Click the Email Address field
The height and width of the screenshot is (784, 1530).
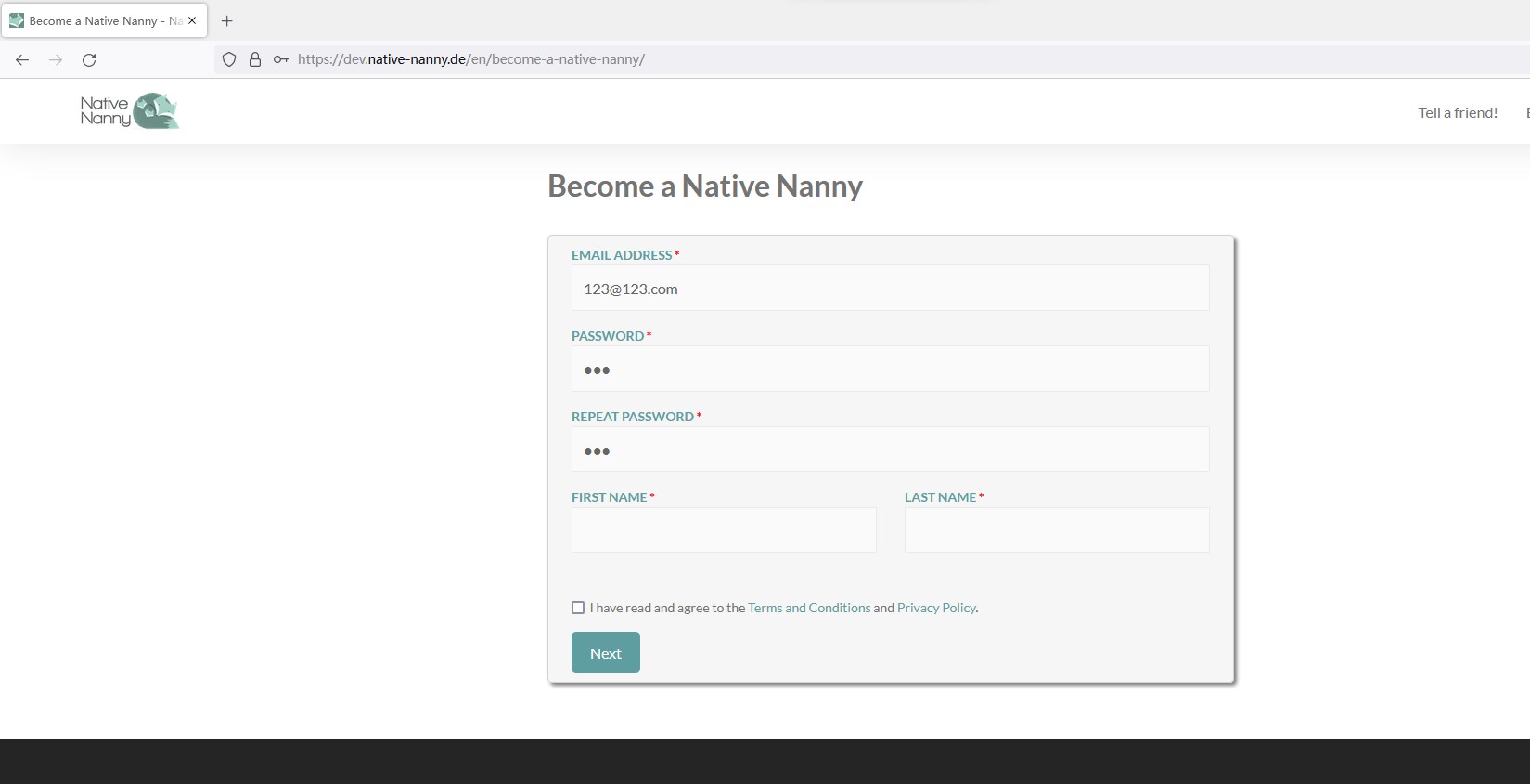[x=890, y=289]
